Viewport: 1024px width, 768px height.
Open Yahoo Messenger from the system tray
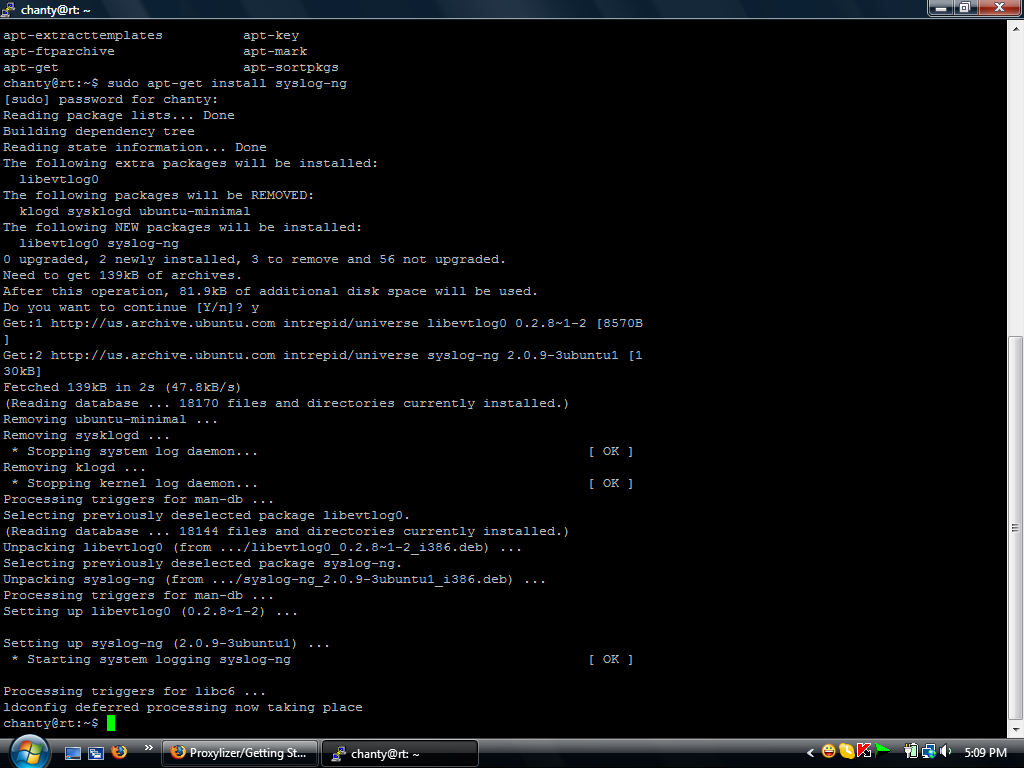point(830,753)
